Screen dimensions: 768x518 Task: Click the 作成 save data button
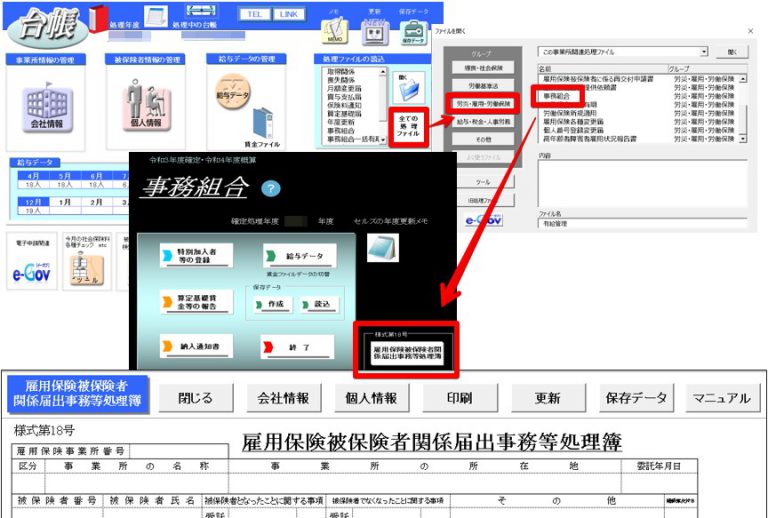[x=272, y=304]
